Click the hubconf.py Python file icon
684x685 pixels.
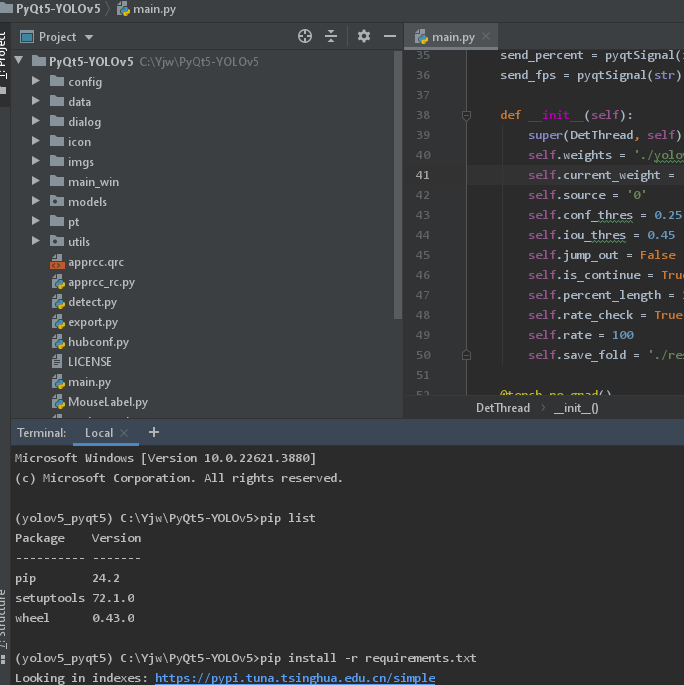pyautogui.click(x=58, y=342)
